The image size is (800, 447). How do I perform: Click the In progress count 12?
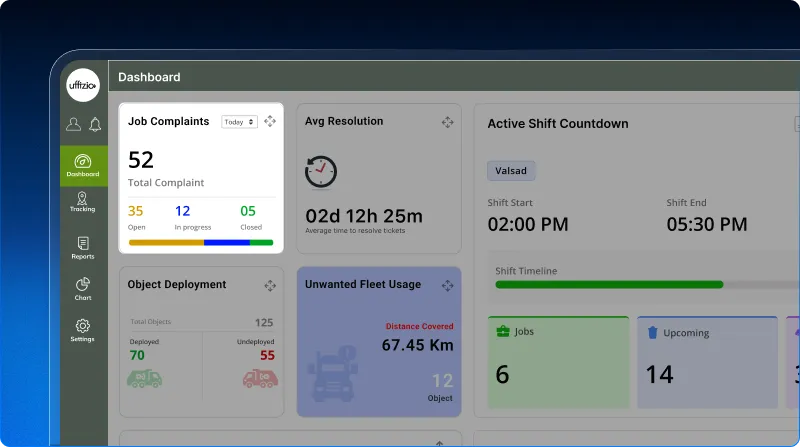point(183,211)
